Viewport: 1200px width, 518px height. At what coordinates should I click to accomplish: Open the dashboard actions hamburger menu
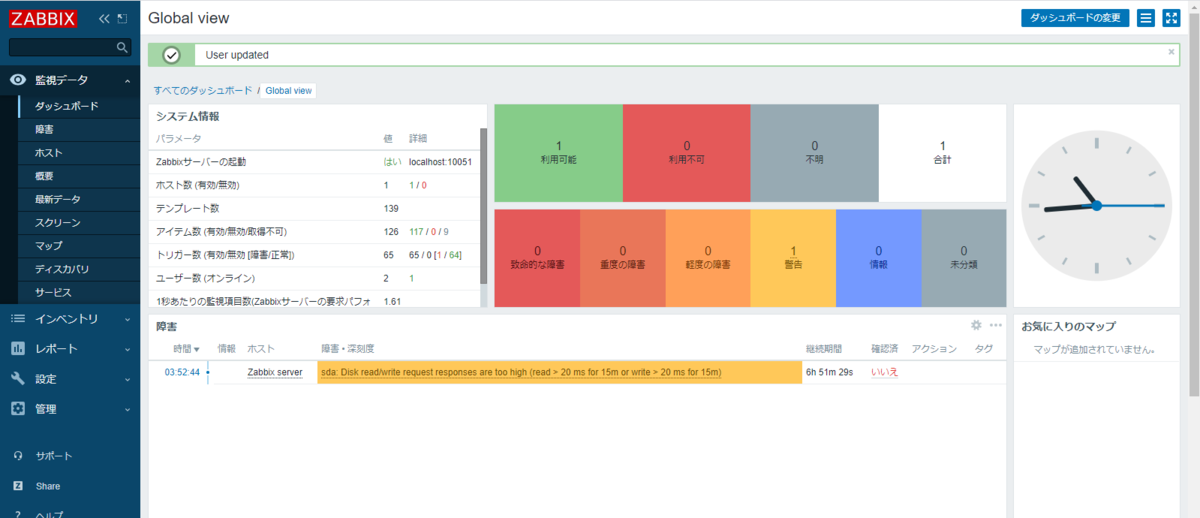click(1146, 18)
